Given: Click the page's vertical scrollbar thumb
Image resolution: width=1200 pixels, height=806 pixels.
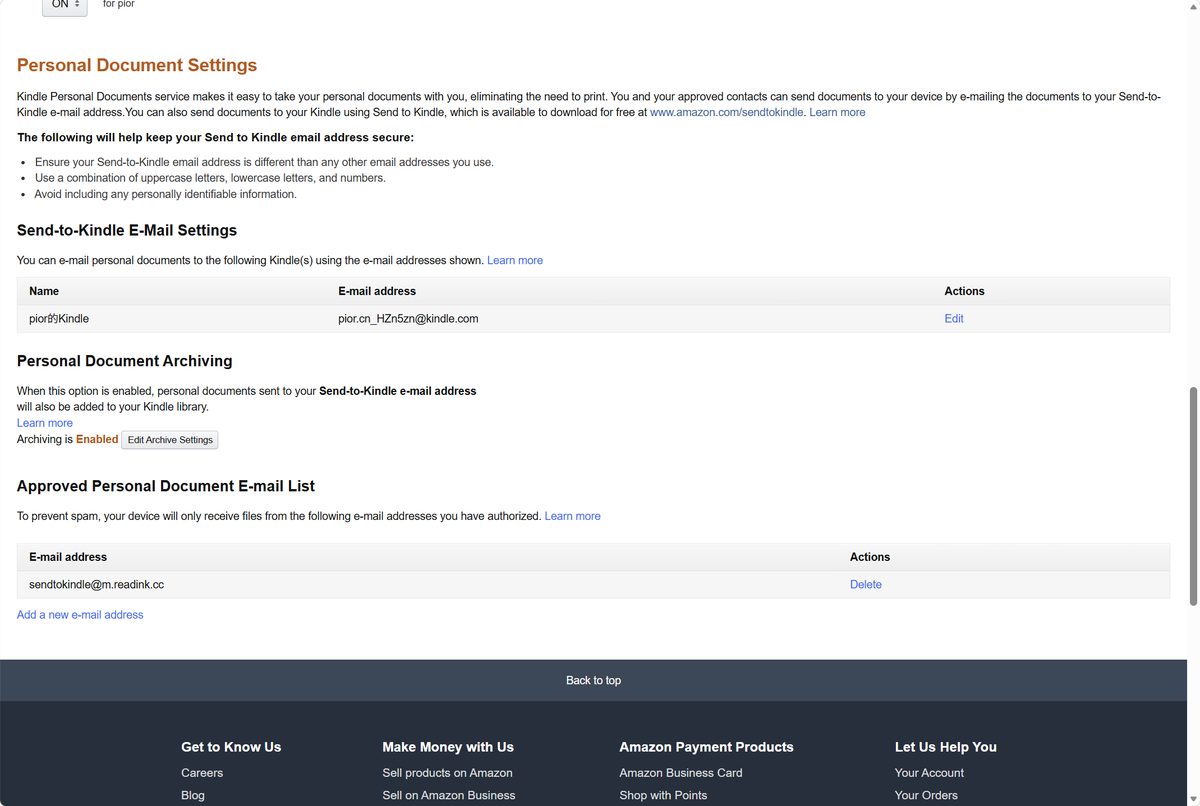Looking at the screenshot, I should [x=1193, y=496].
